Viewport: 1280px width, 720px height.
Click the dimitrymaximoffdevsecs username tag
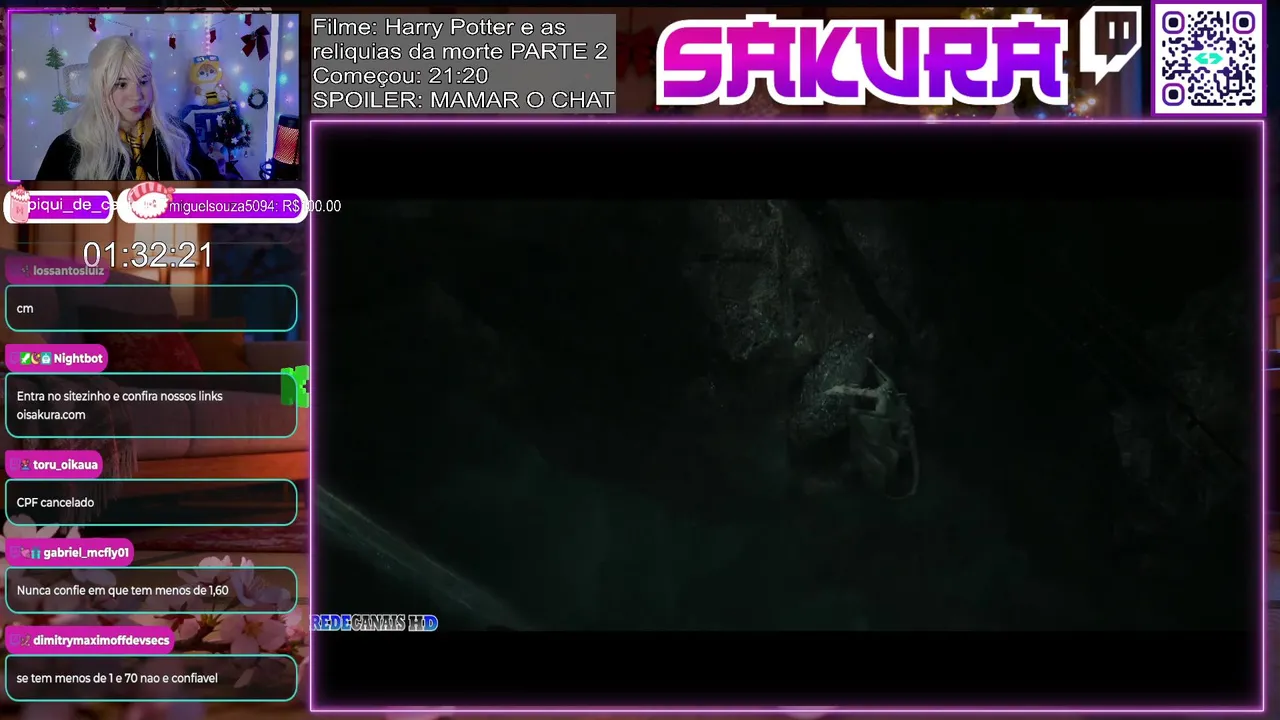[x=90, y=640]
